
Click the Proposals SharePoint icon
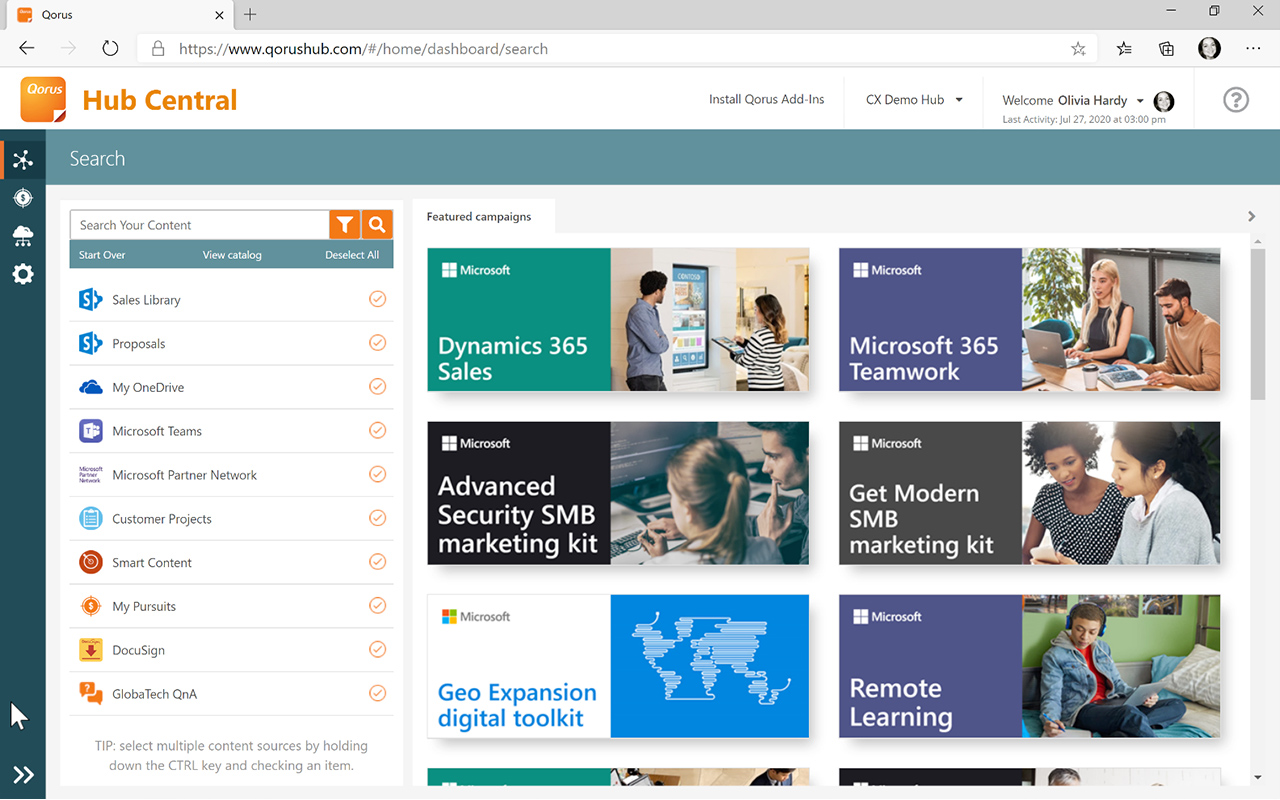[91, 343]
